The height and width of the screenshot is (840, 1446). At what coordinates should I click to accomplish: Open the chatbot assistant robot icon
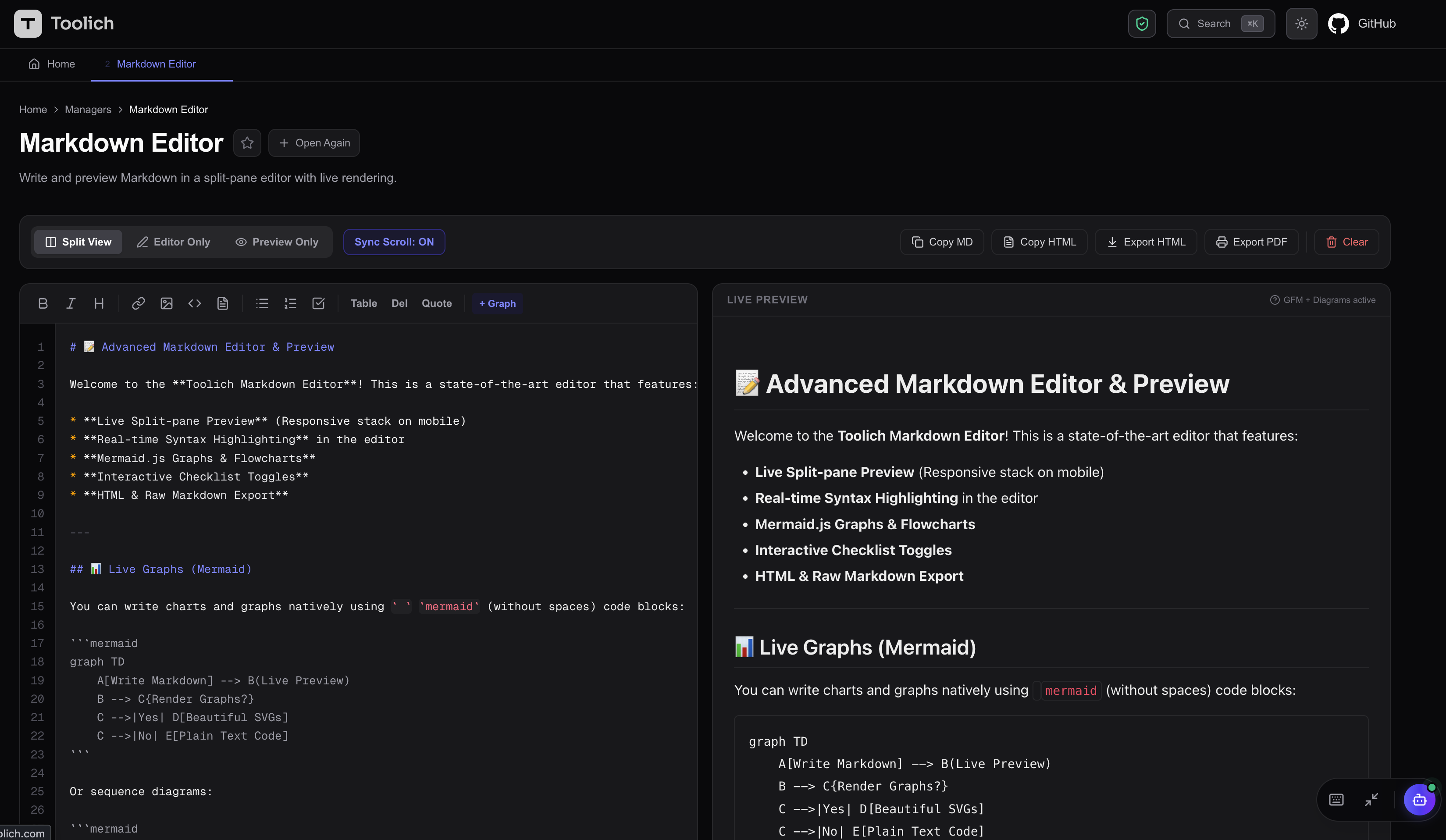(1419, 799)
